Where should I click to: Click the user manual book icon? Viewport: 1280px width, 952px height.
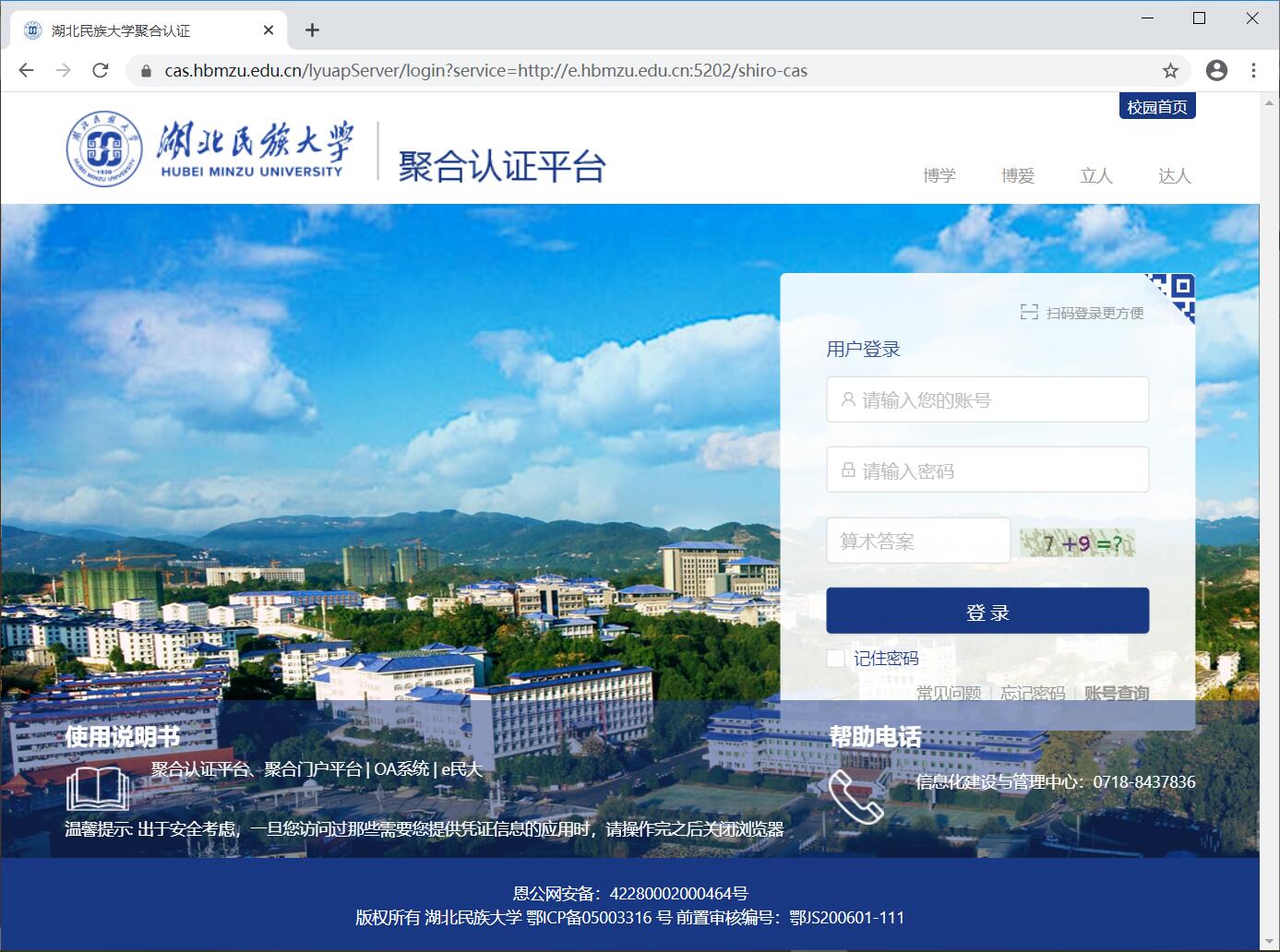click(97, 788)
